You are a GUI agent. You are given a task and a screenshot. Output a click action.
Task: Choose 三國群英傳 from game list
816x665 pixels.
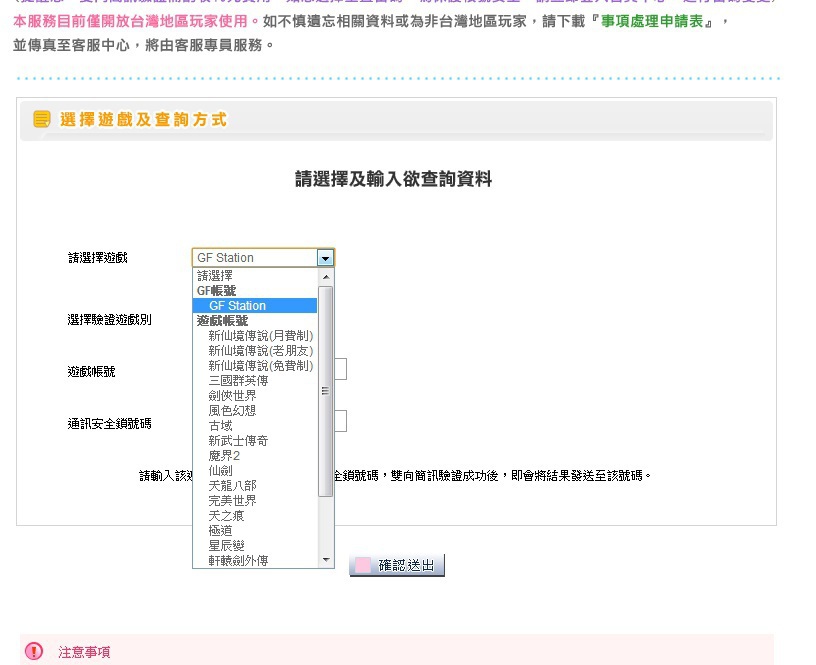tap(255, 381)
